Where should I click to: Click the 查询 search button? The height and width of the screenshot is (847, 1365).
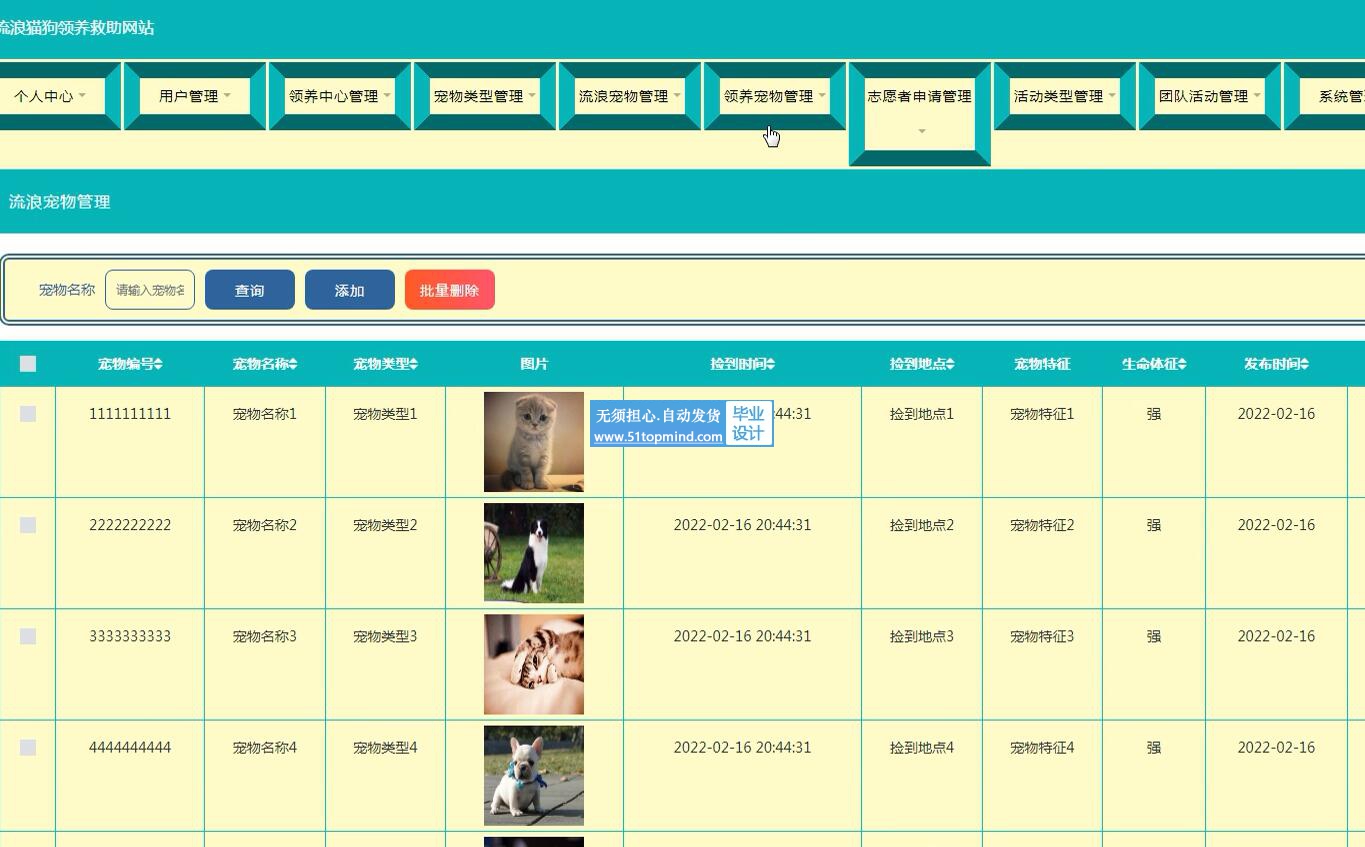pos(249,290)
